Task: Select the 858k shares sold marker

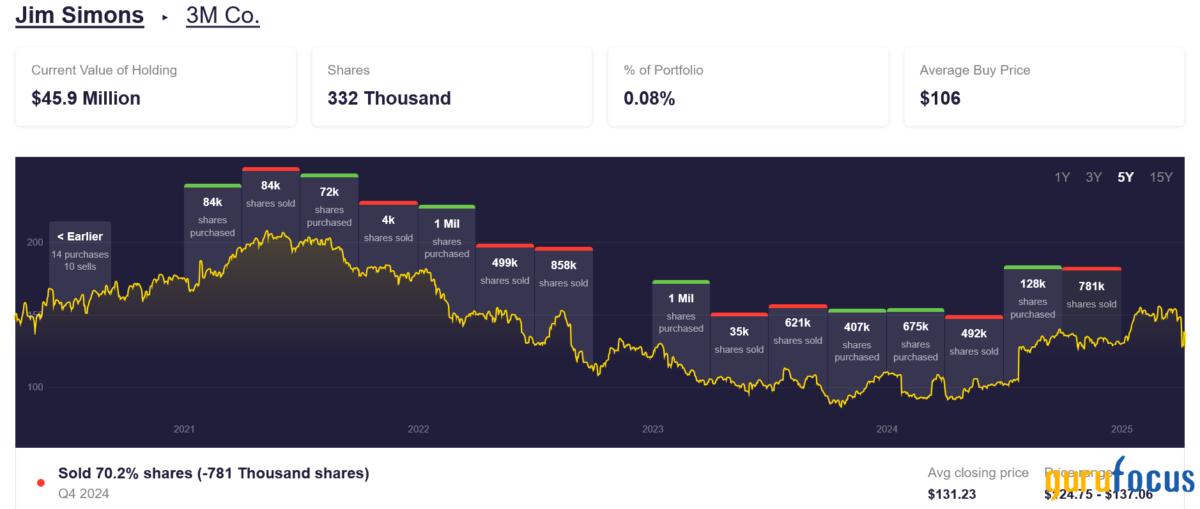Action: pyautogui.click(x=564, y=271)
